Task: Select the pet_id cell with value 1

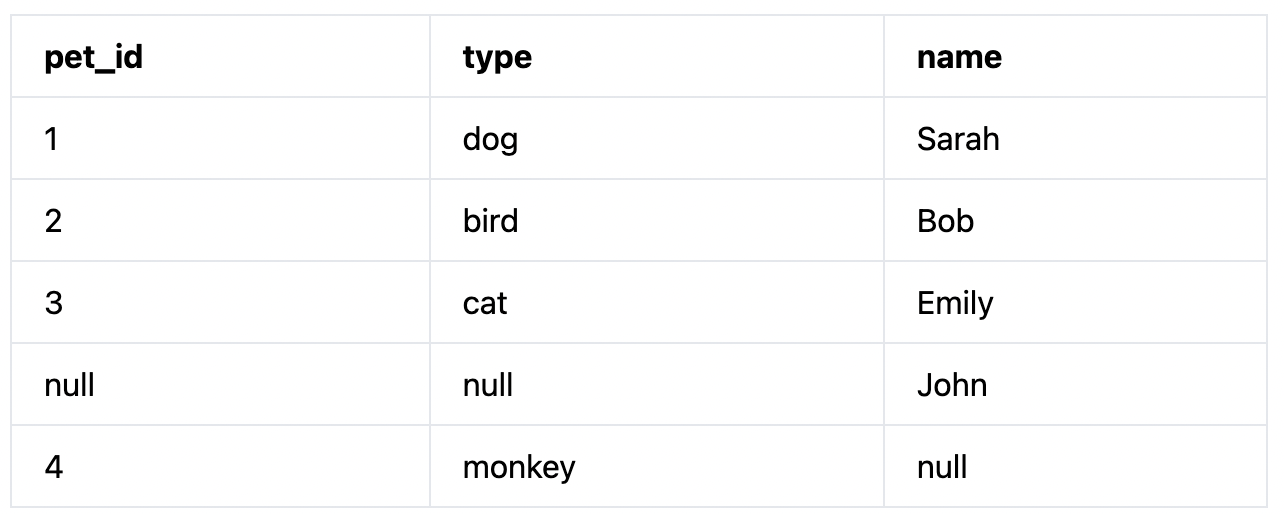Action: coord(221,138)
